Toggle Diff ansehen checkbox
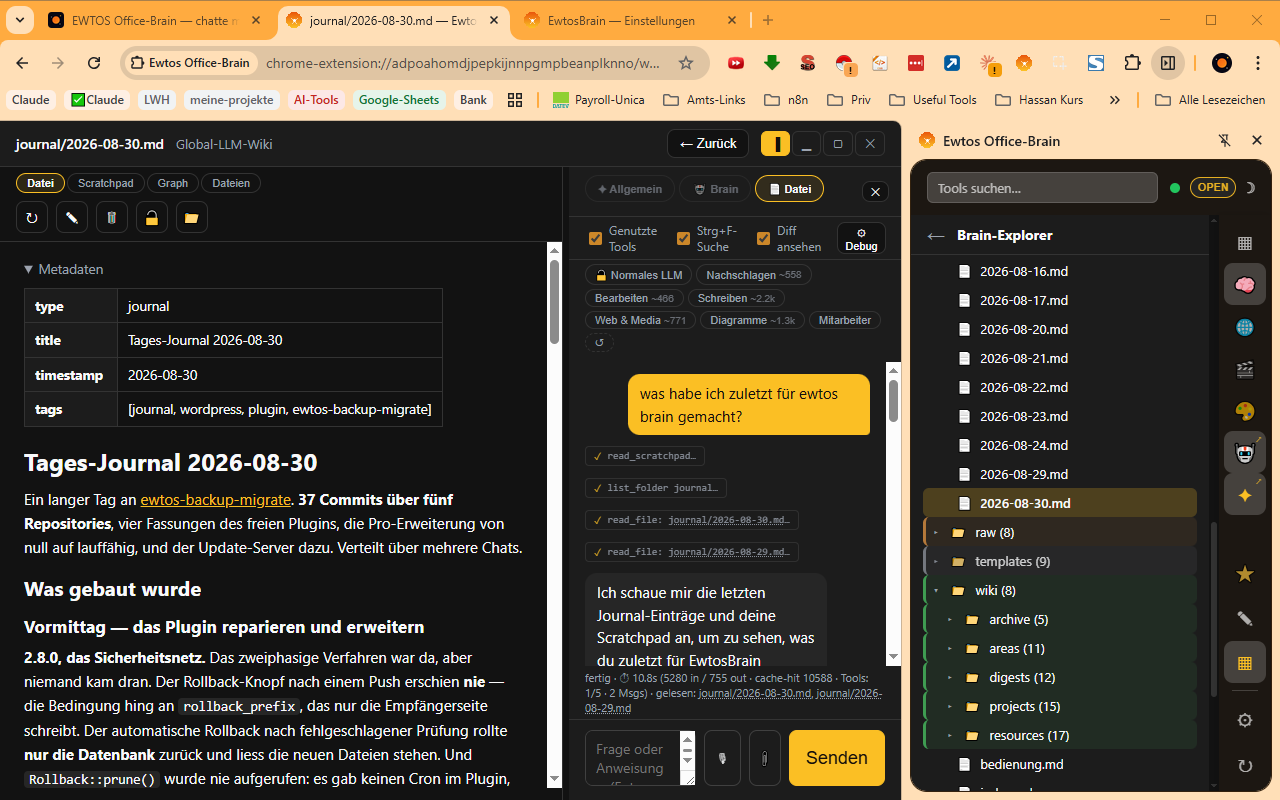This screenshot has width=1280, height=800. coord(764,238)
